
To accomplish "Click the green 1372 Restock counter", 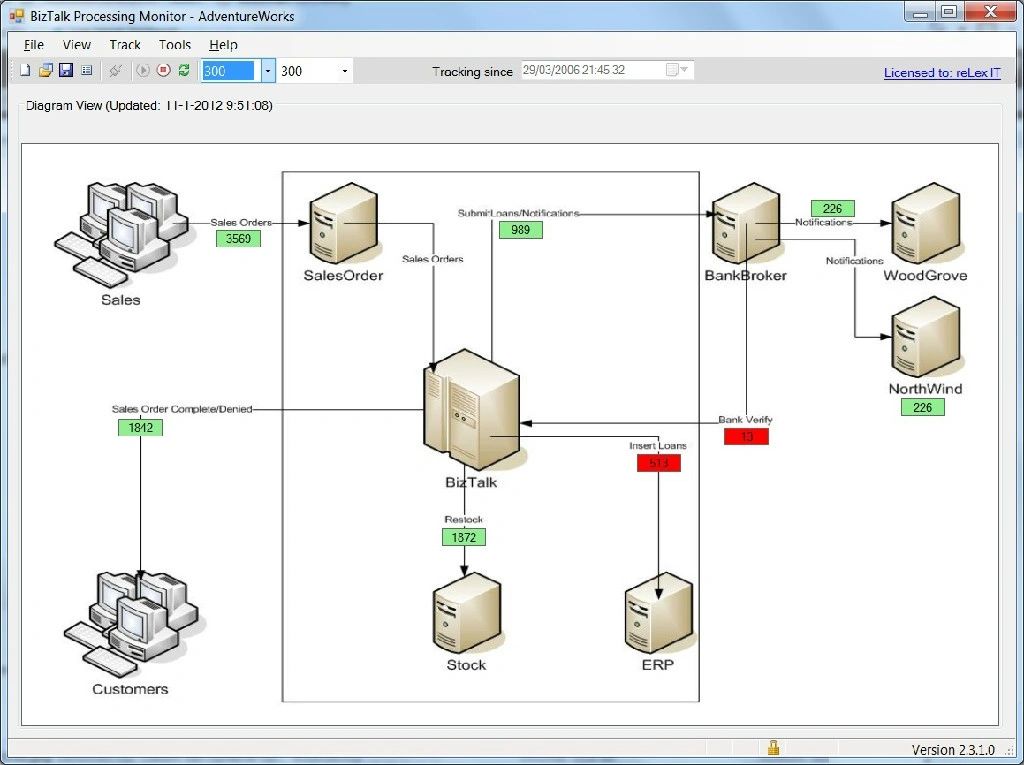I will click(464, 537).
